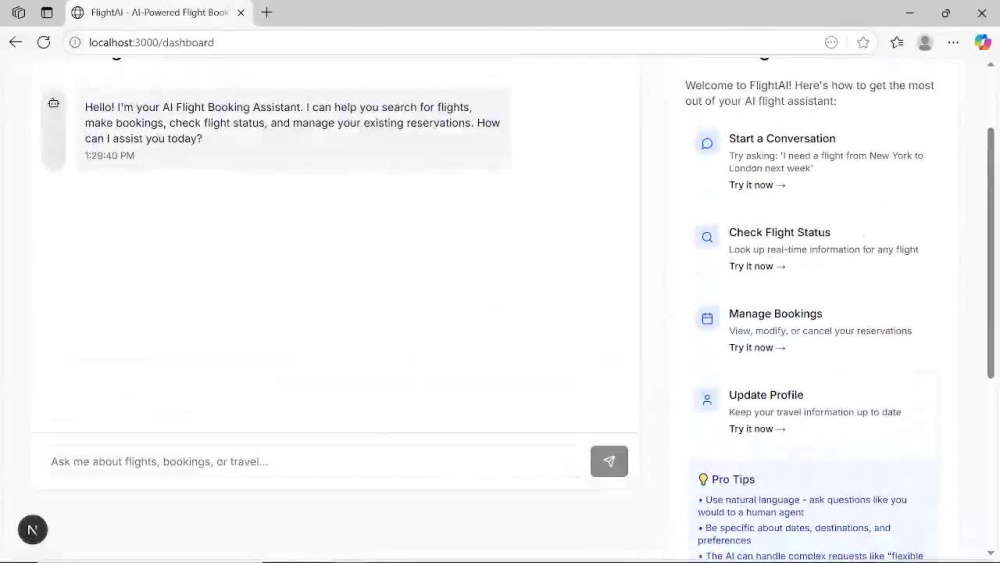Click 'Keep your travel information up to date' text
The width and height of the screenshot is (1000, 563).
[815, 413]
